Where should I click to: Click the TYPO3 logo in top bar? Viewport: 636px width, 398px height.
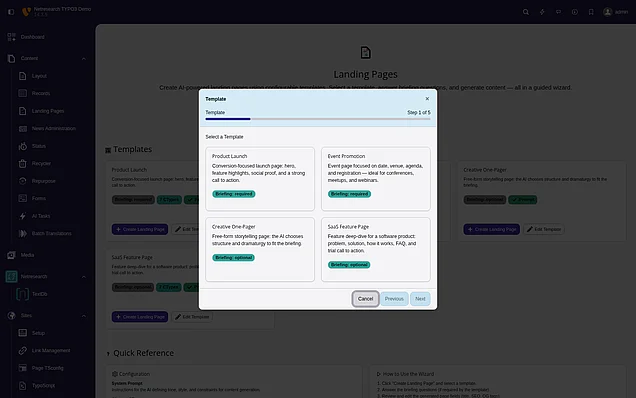tap(26, 12)
